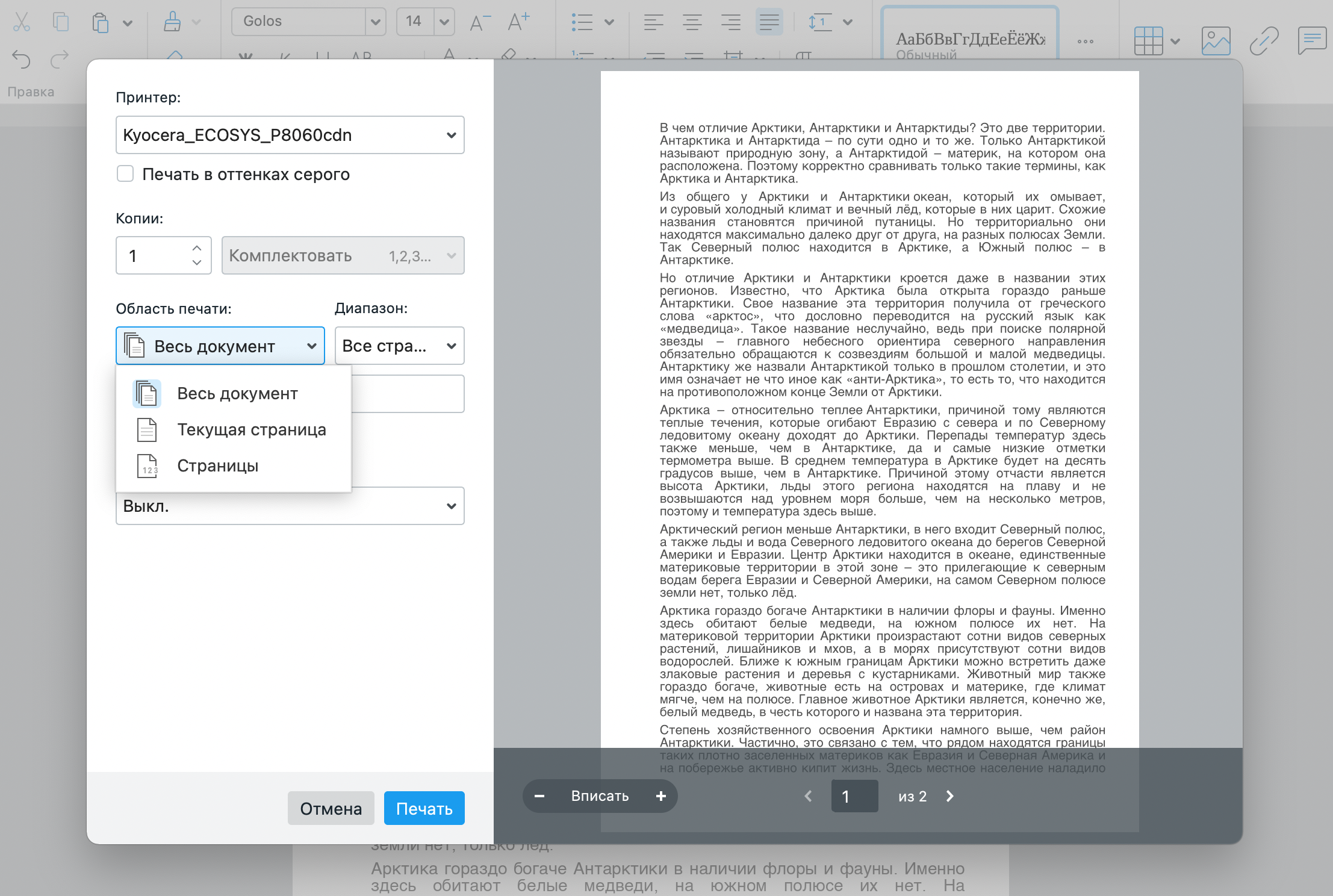Open the Выкл. dropdown
Image resolution: width=1333 pixels, height=896 pixels.
[x=290, y=506]
